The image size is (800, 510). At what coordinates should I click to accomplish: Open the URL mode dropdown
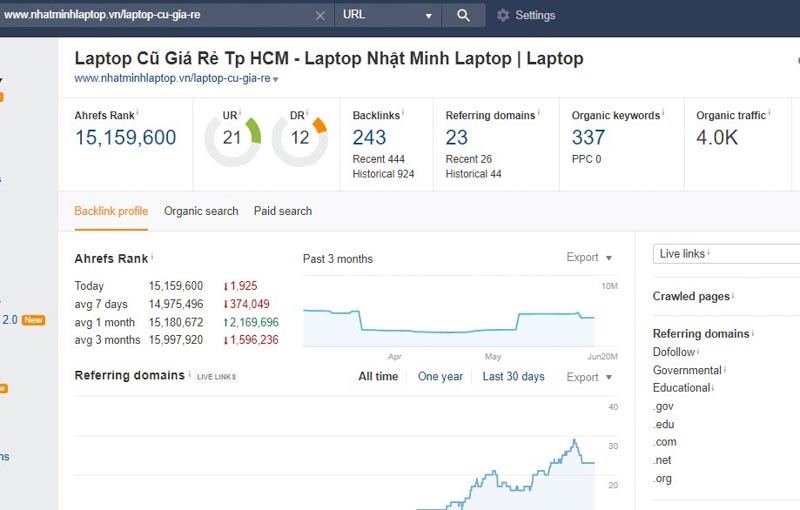tap(388, 15)
